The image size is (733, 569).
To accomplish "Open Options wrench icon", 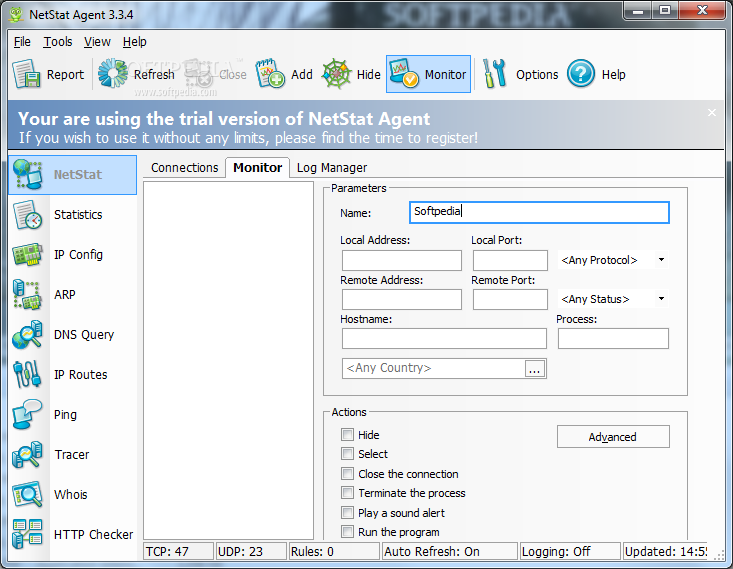I will tap(495, 73).
